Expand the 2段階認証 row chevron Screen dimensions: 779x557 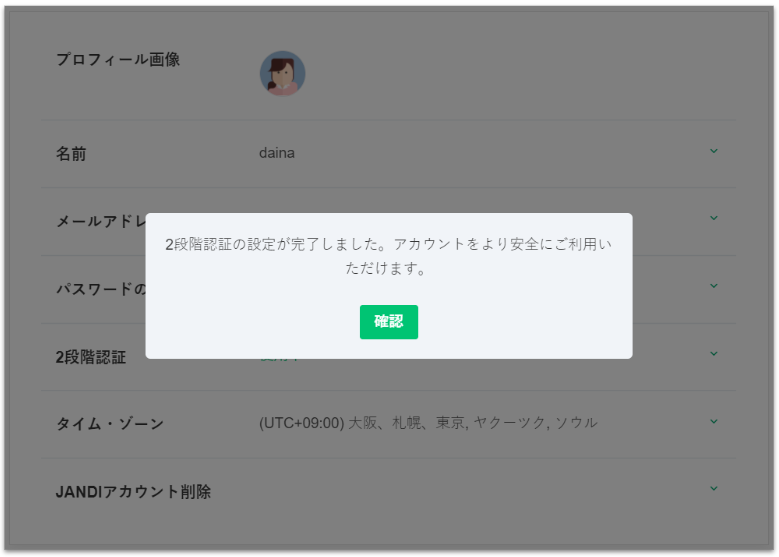[x=714, y=353]
